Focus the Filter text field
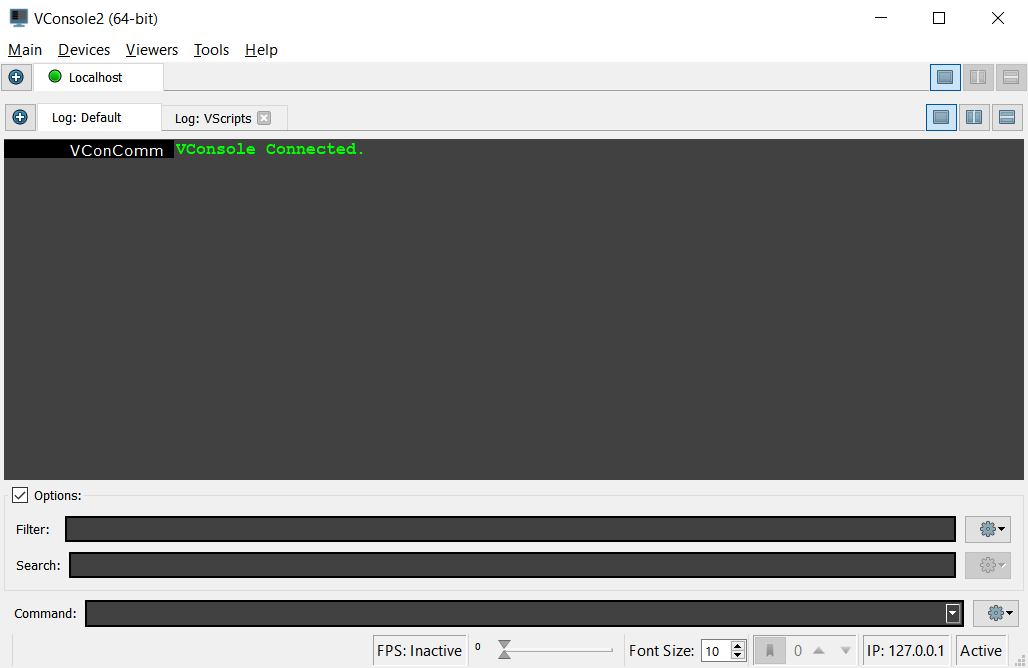This screenshot has width=1028, height=668. coord(510,529)
